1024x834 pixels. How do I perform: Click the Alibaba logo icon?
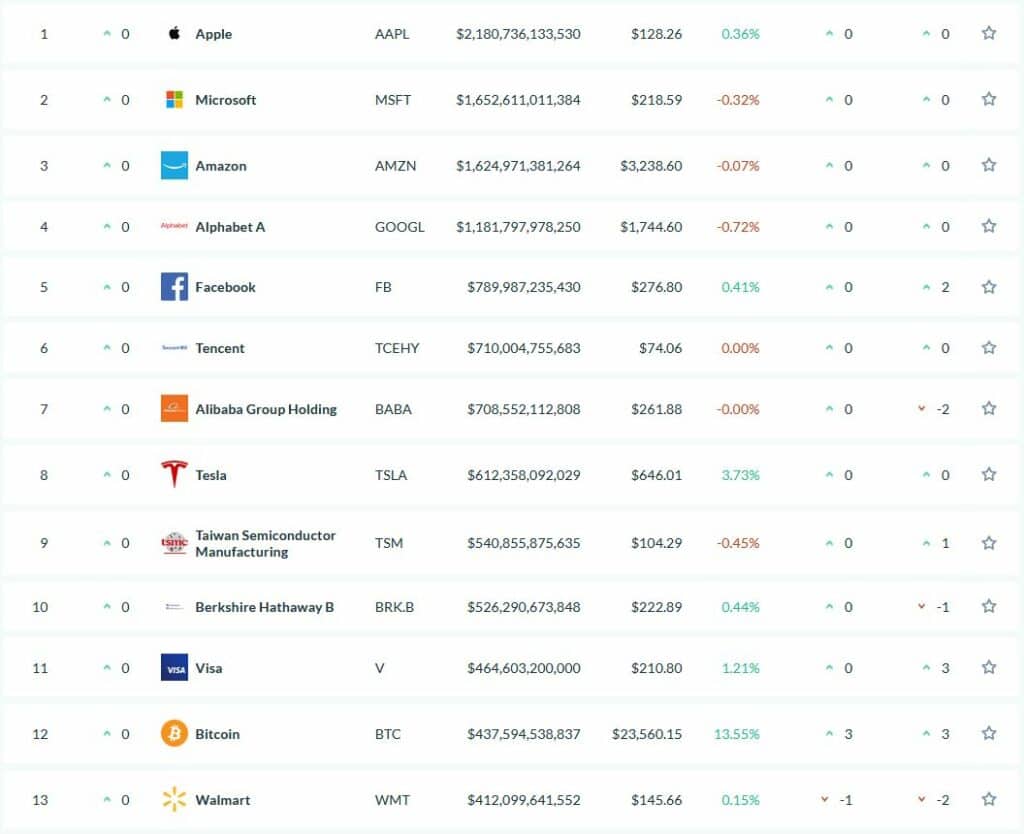[175, 409]
